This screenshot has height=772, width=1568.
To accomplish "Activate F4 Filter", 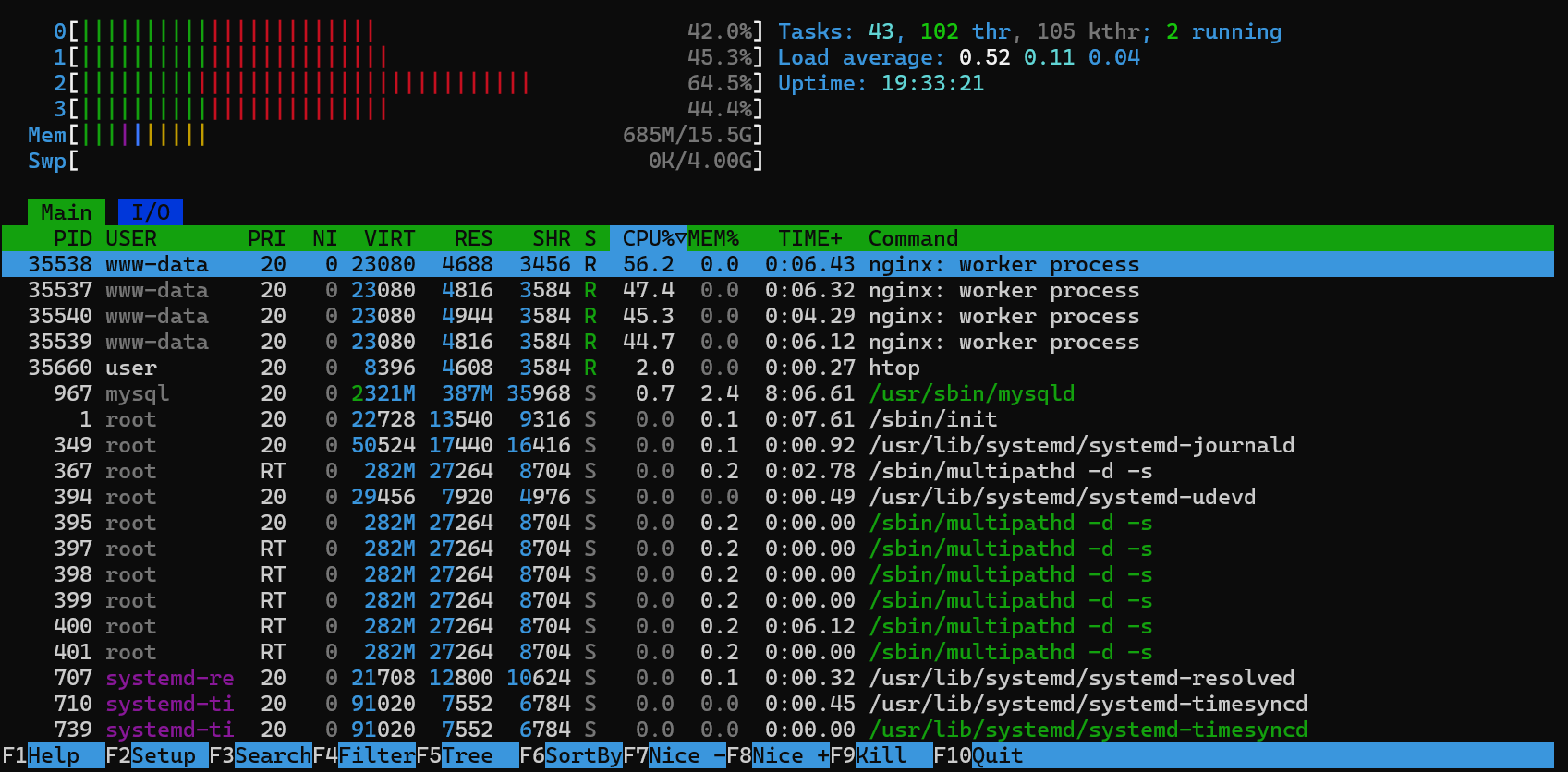I will coord(364,755).
